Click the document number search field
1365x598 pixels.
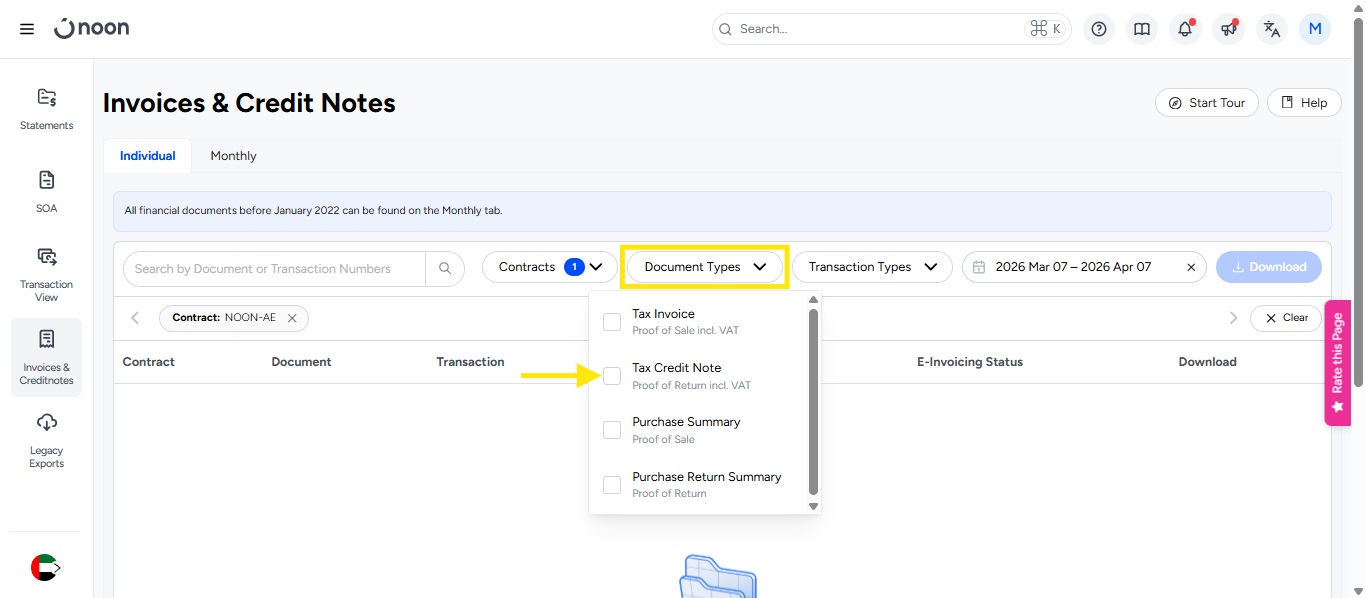click(x=275, y=268)
